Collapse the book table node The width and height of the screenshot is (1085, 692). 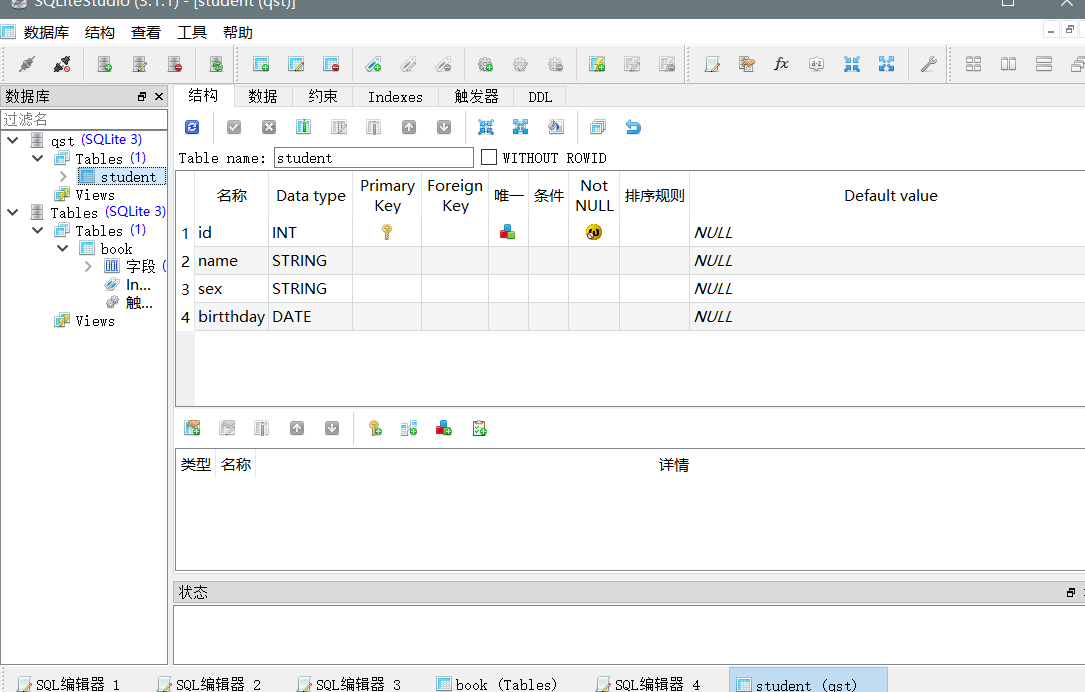tap(63, 248)
